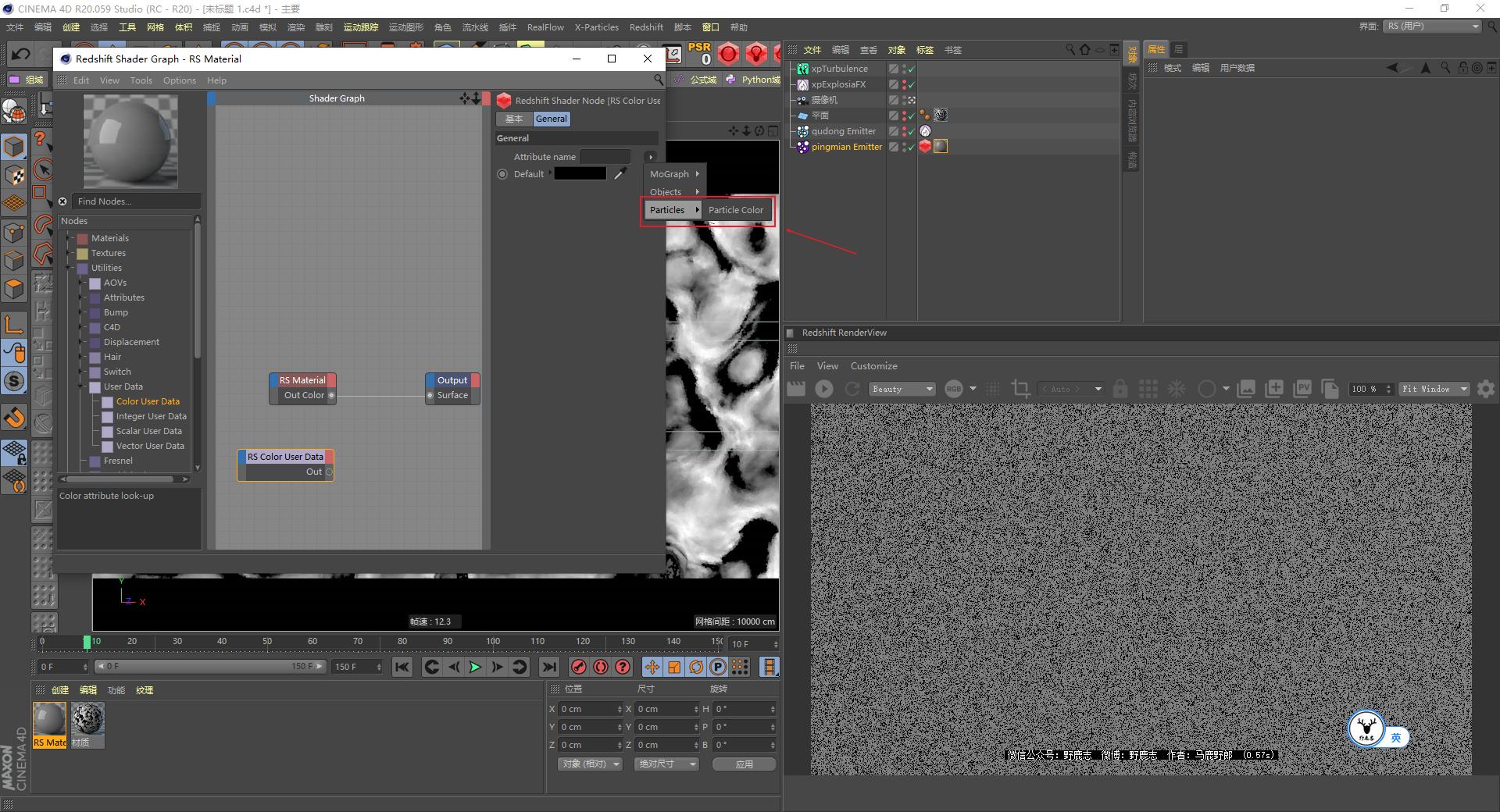Open the Tools menu in Shader Graph
The image size is (1500, 812).
[x=141, y=80]
